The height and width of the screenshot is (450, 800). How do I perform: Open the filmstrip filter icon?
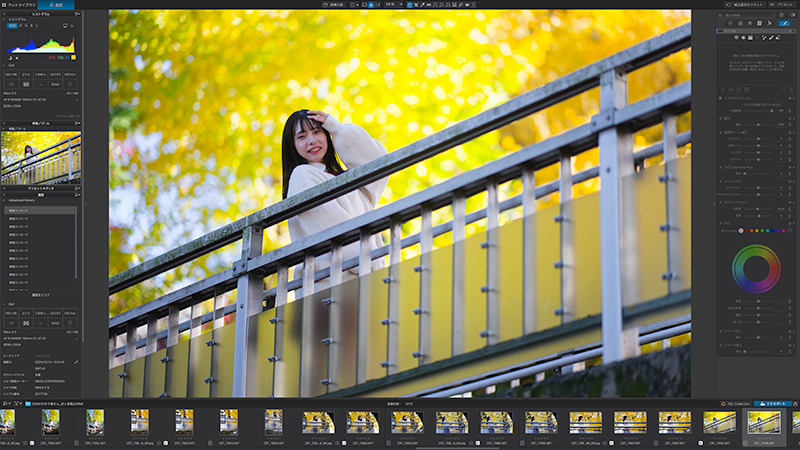click(16, 403)
